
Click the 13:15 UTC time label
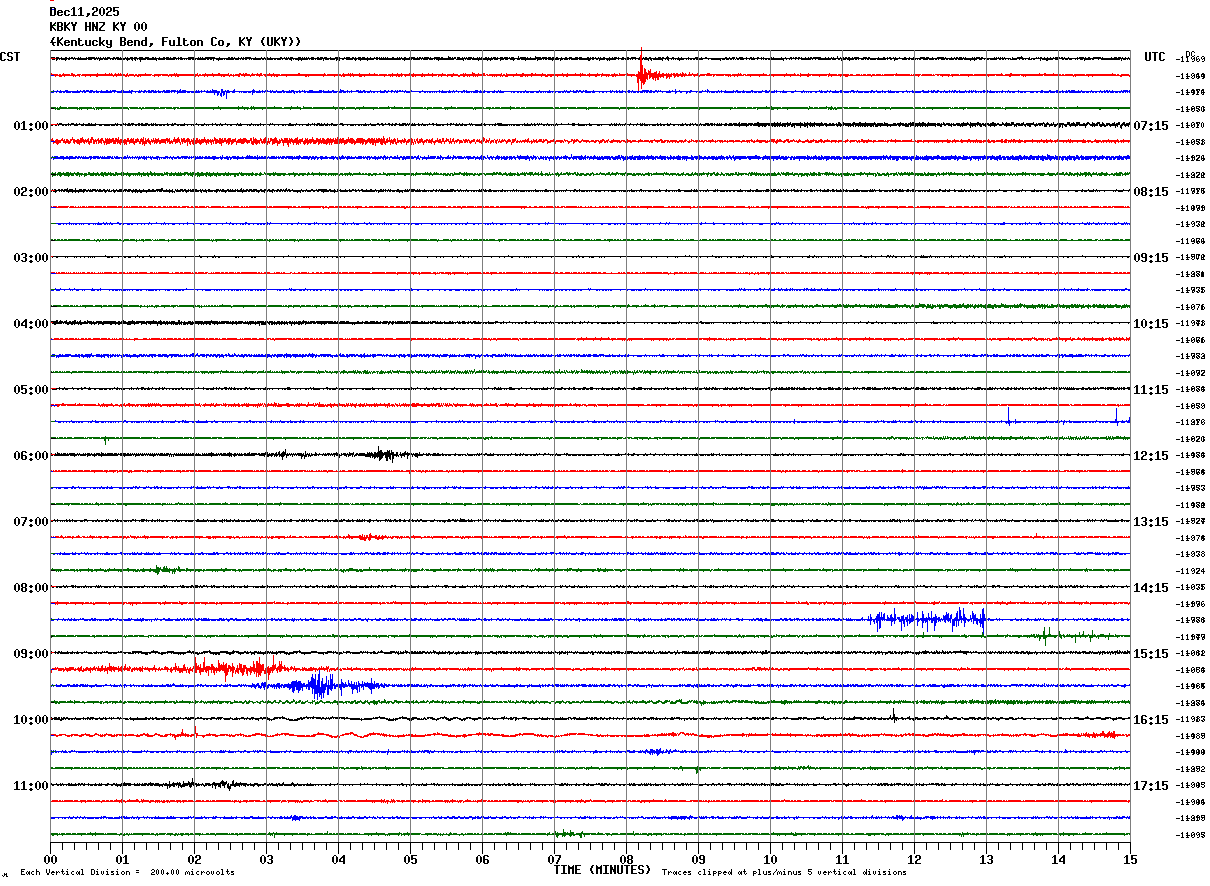click(1151, 522)
